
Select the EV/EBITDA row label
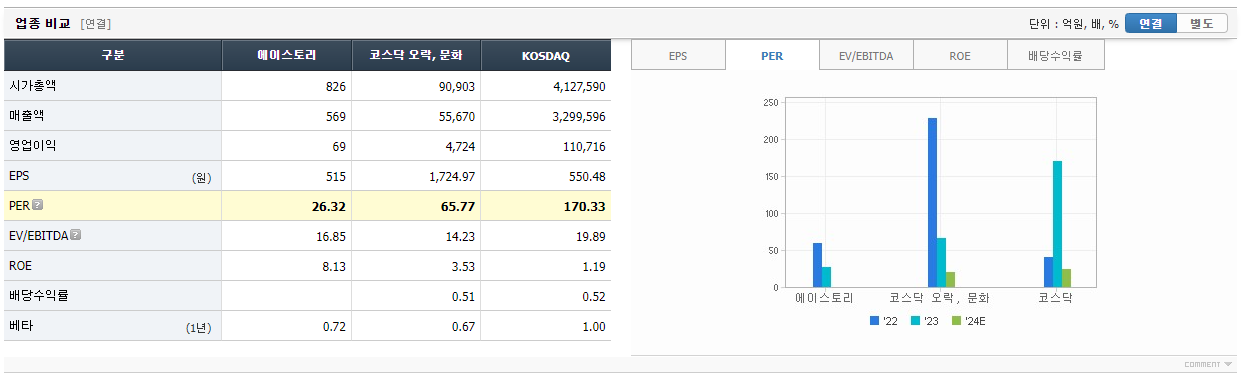(38, 236)
